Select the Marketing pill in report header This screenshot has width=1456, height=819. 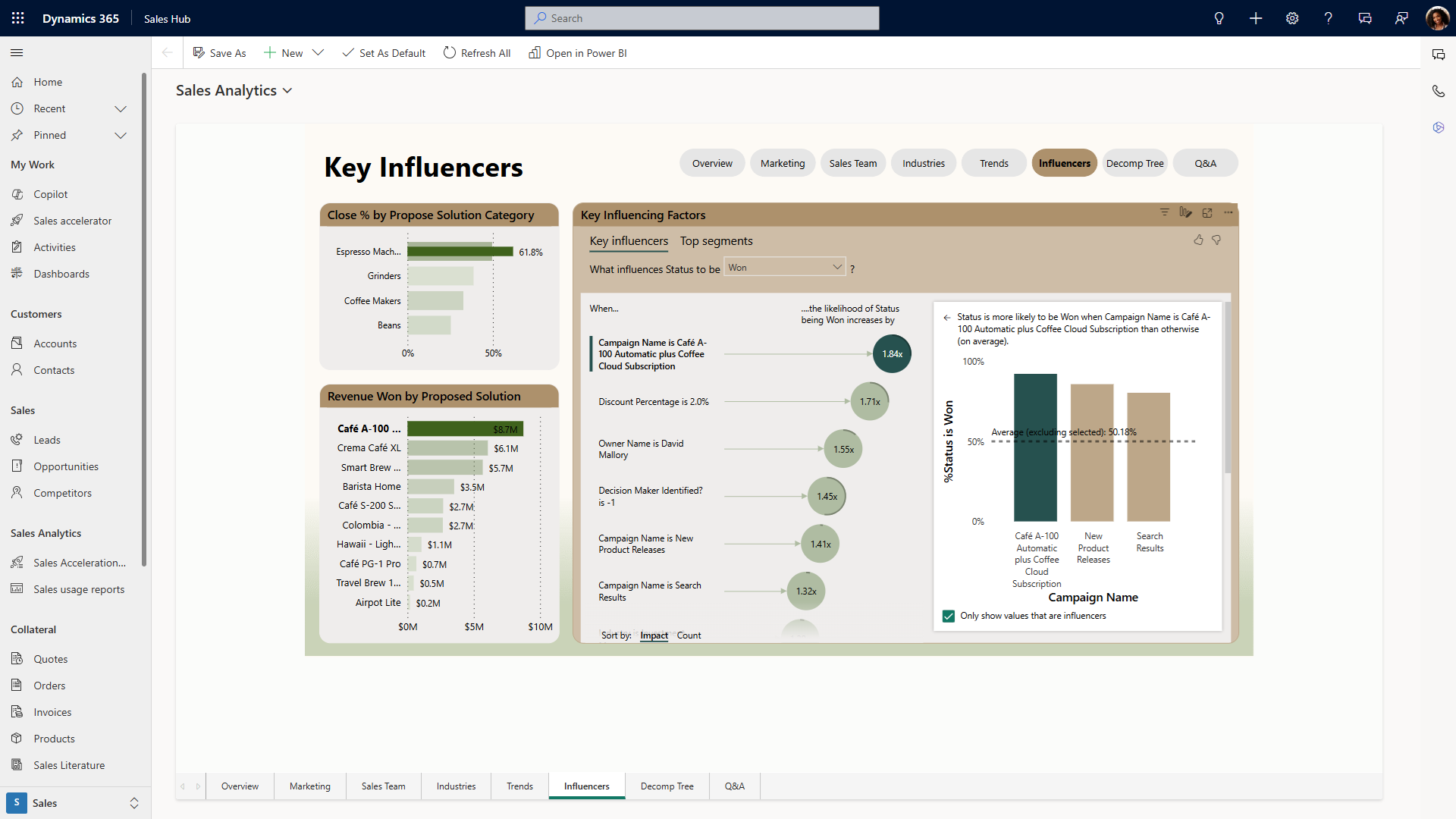783,163
